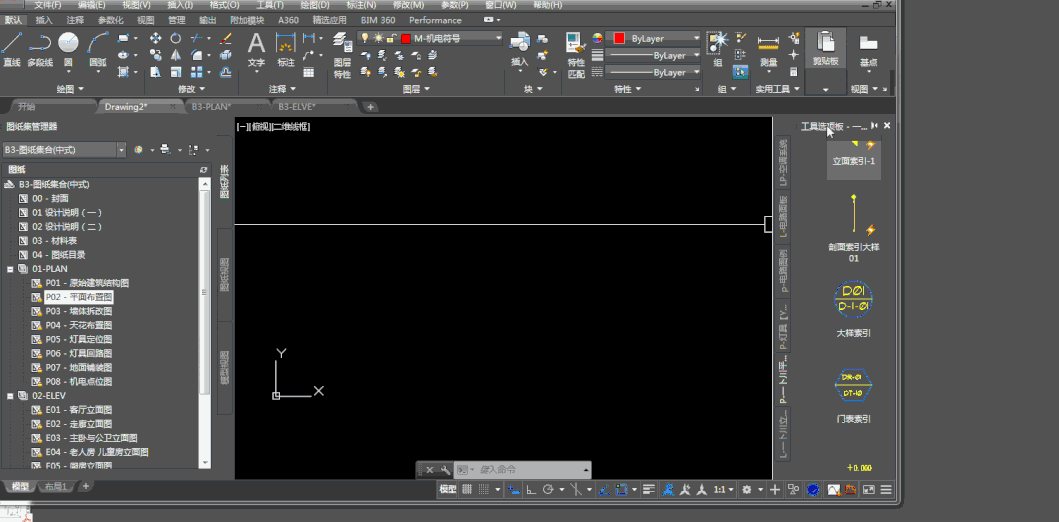Select the P03 - 墙体拆改图 sheet
This screenshot has width=1059, height=522.
click(x=78, y=311)
